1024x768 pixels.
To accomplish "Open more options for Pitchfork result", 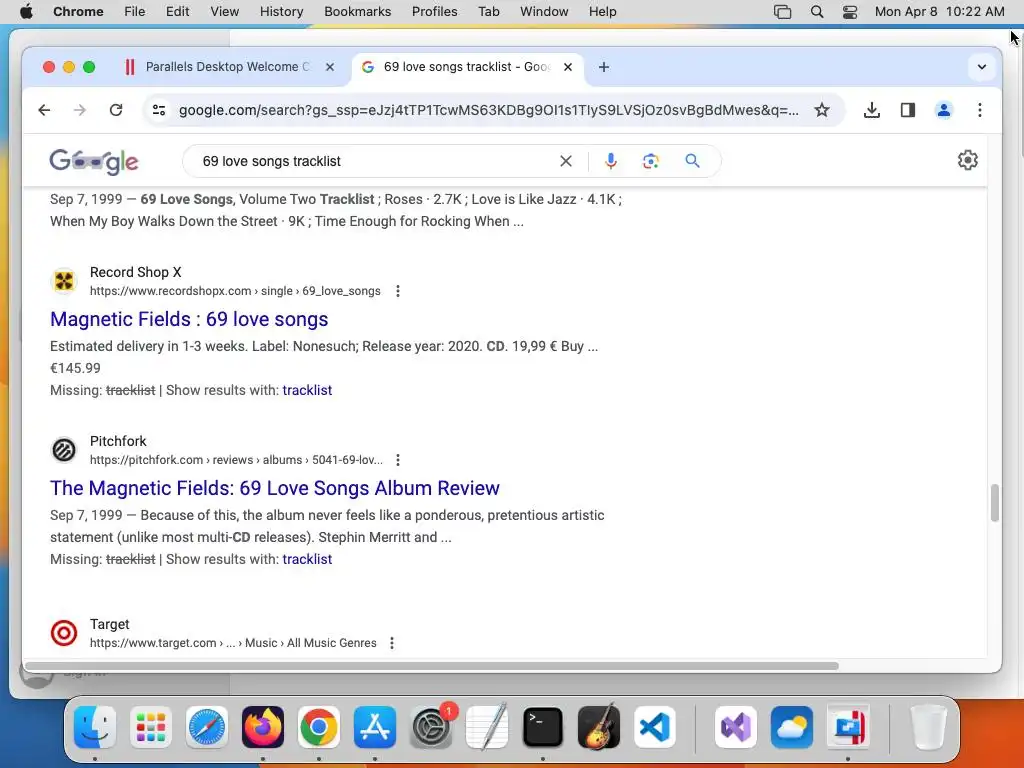I will (398, 460).
